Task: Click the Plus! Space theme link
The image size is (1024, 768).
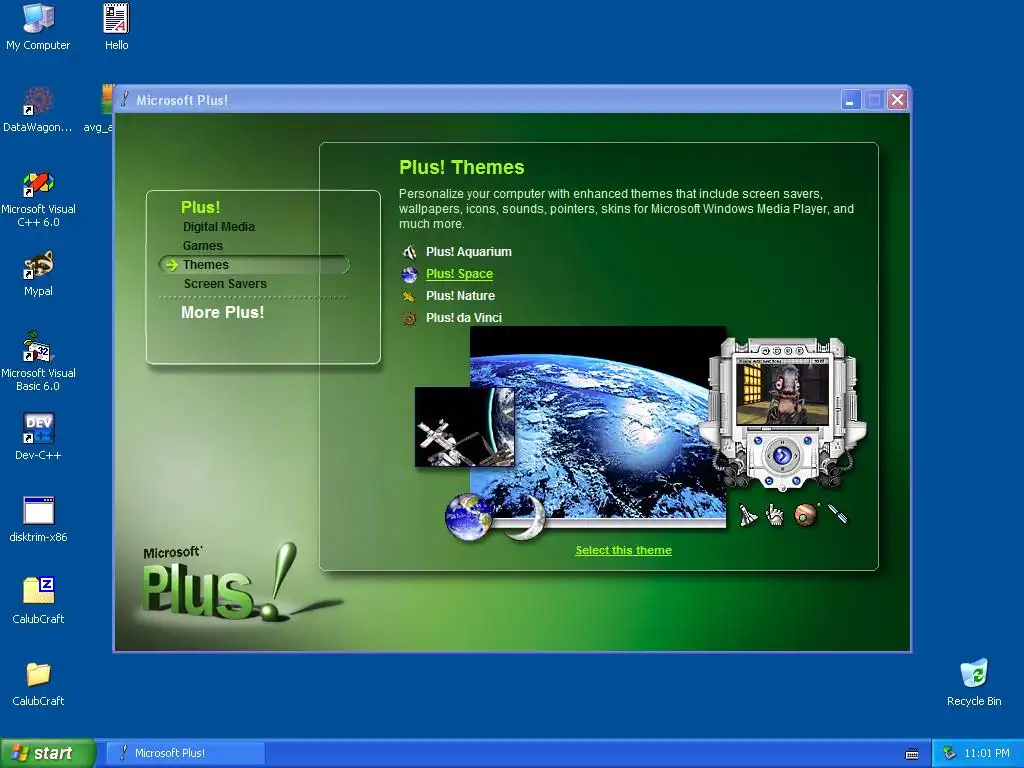Action: pyautogui.click(x=459, y=274)
